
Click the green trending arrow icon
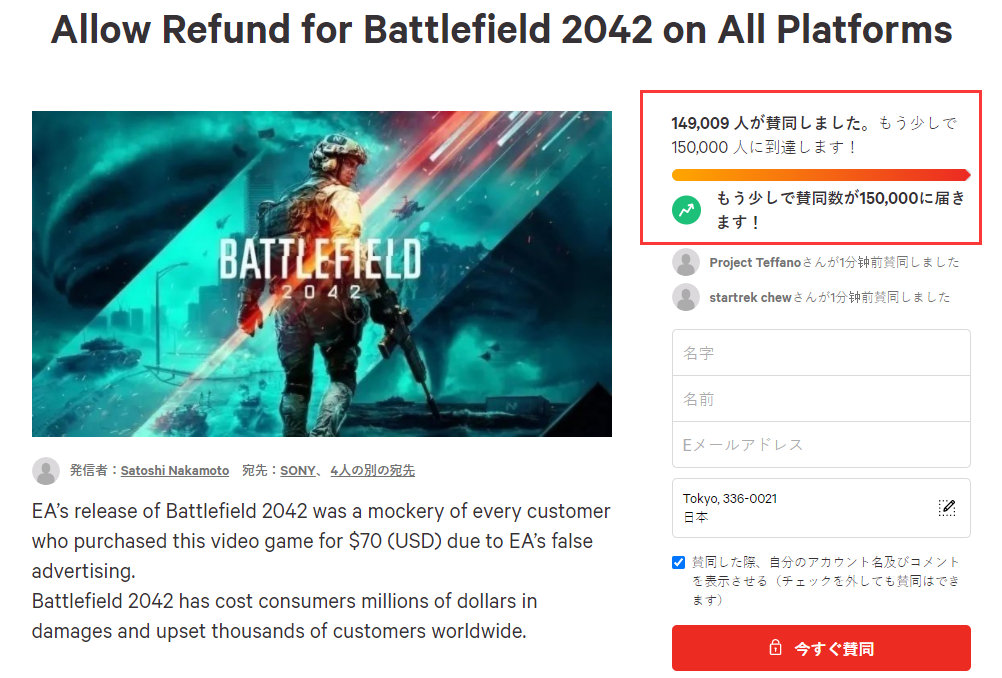tap(687, 210)
